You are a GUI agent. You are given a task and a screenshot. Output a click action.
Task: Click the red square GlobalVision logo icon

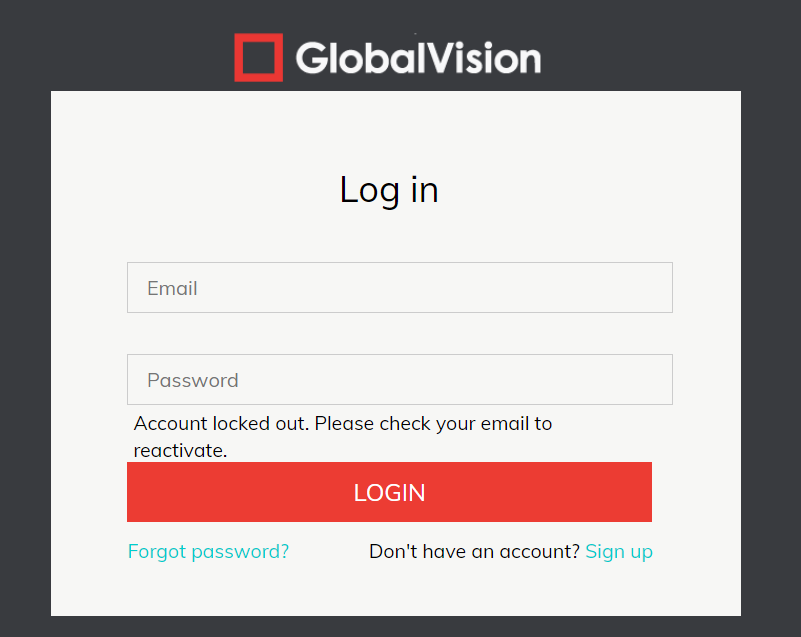258,57
